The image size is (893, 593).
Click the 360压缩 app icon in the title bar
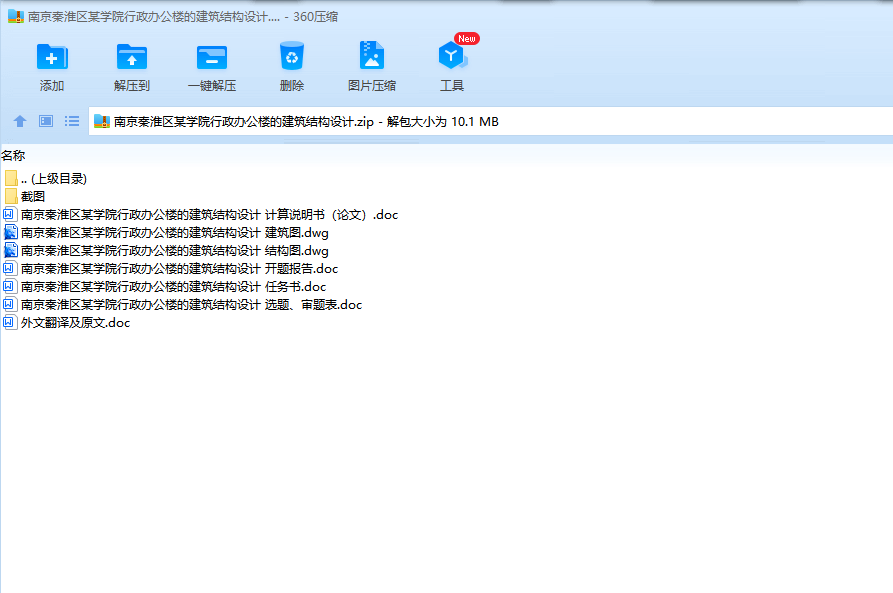[16, 17]
